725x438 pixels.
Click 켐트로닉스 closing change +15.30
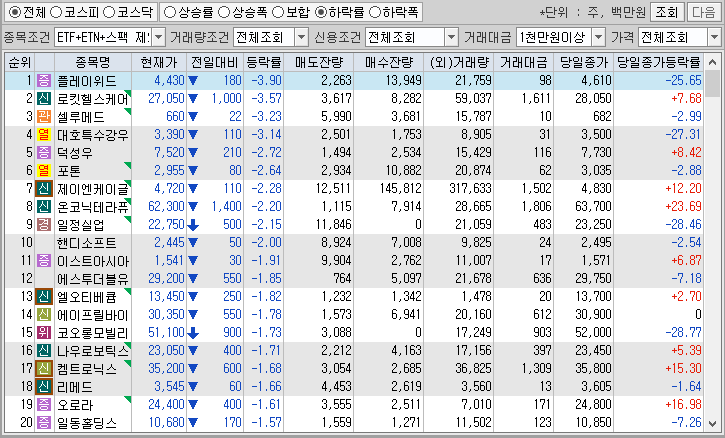(x=683, y=369)
